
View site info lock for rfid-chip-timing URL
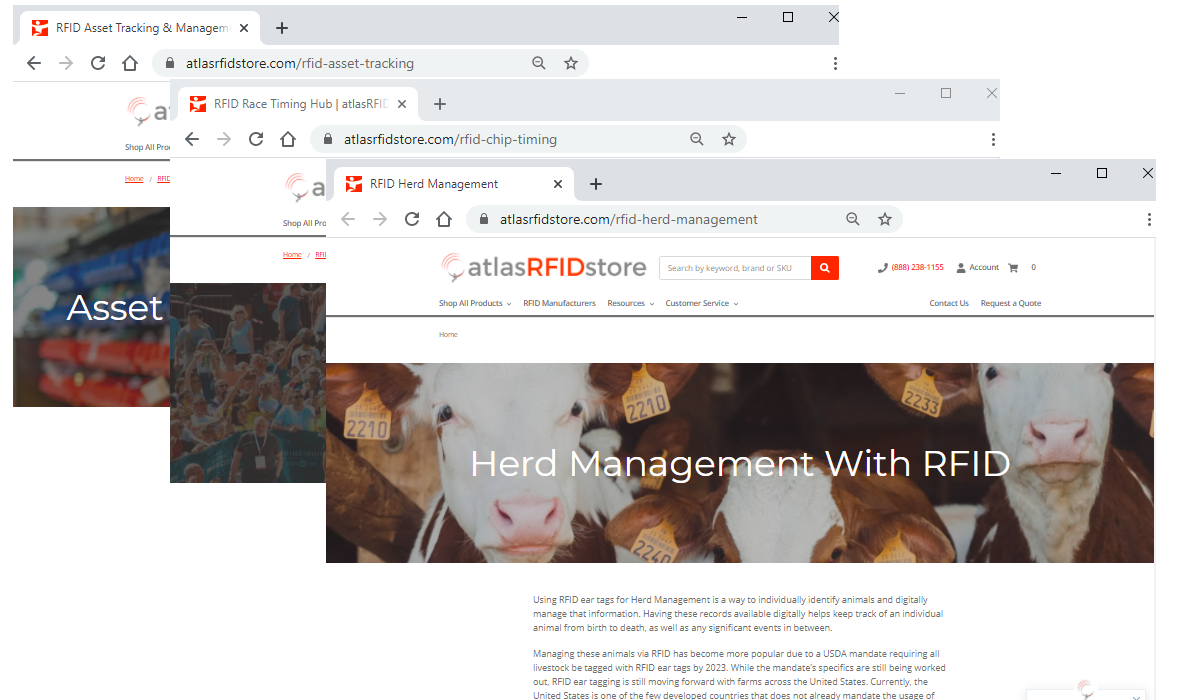pos(329,139)
